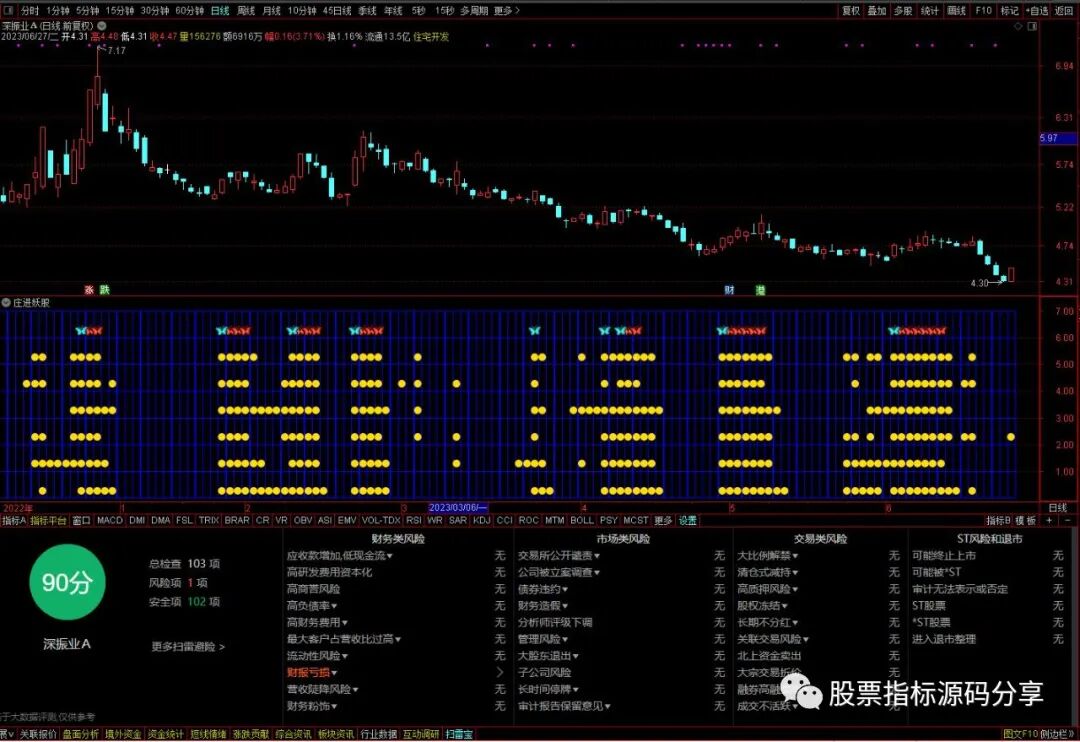Viewport: 1080px width, 742px height.
Task: Select the RSI indicator
Action: pyautogui.click(x=414, y=521)
